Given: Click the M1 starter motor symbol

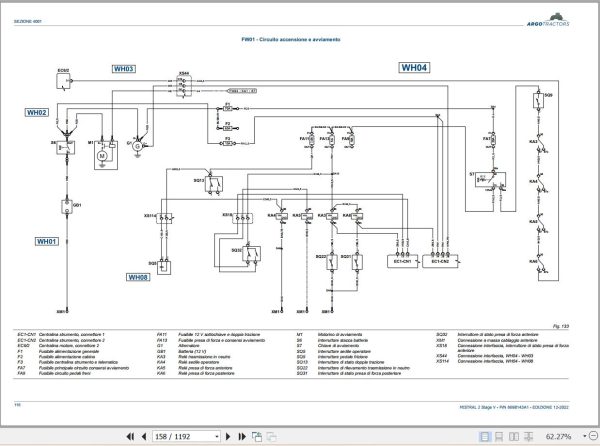Looking at the screenshot, I should [106, 155].
